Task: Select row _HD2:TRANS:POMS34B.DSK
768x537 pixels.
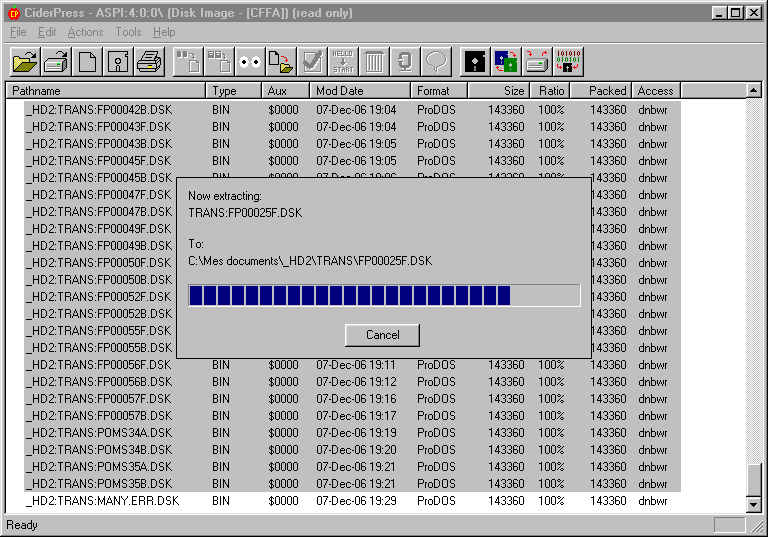Action: click(352, 450)
